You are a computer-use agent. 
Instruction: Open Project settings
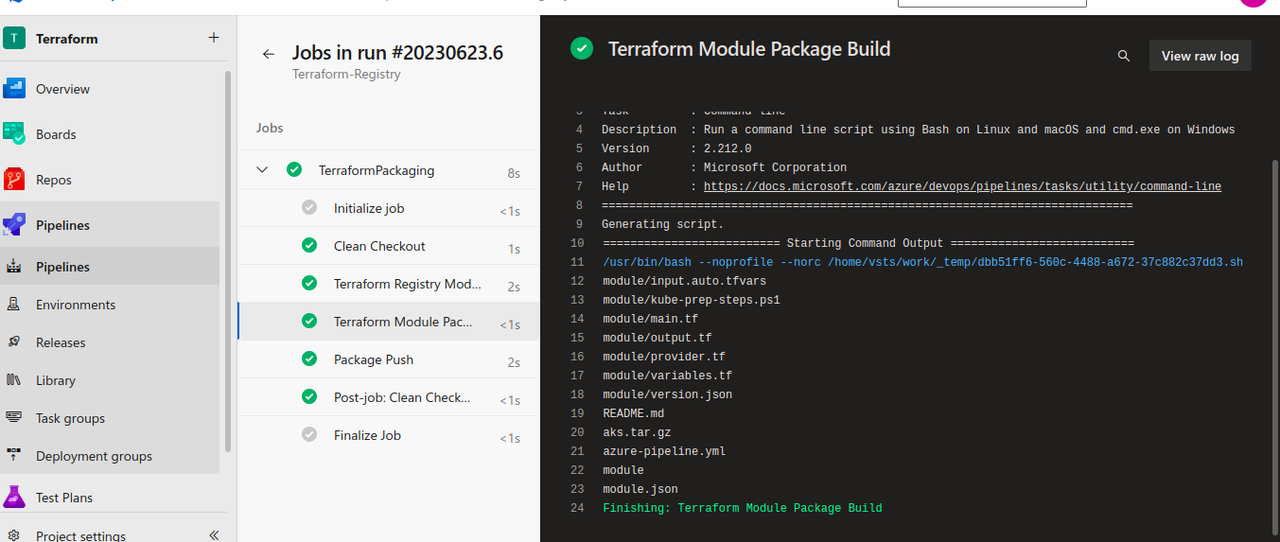tap(80, 535)
